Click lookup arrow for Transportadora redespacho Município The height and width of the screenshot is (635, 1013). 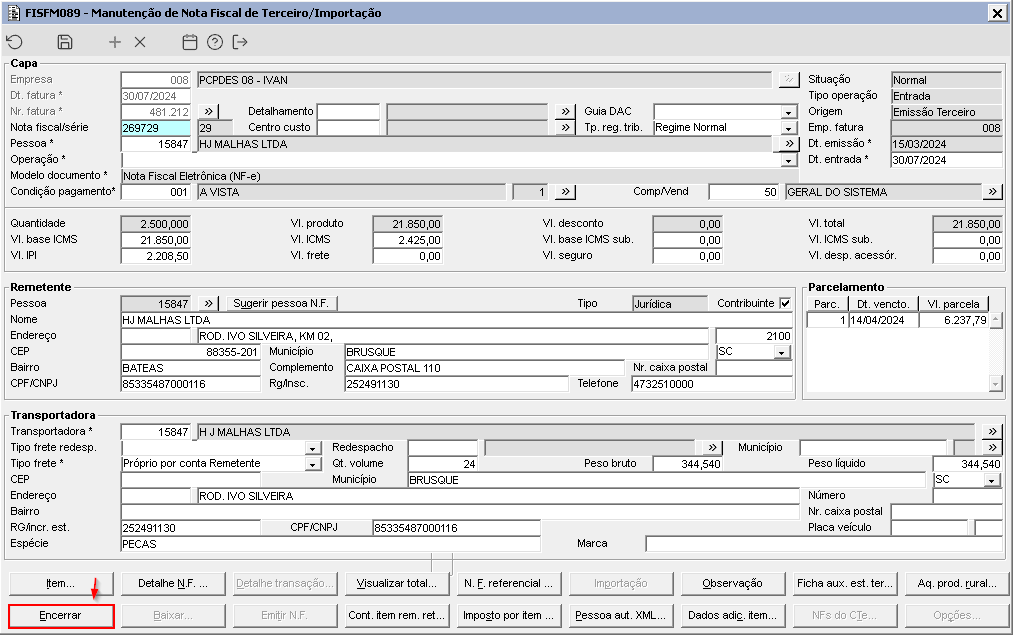(x=992, y=447)
